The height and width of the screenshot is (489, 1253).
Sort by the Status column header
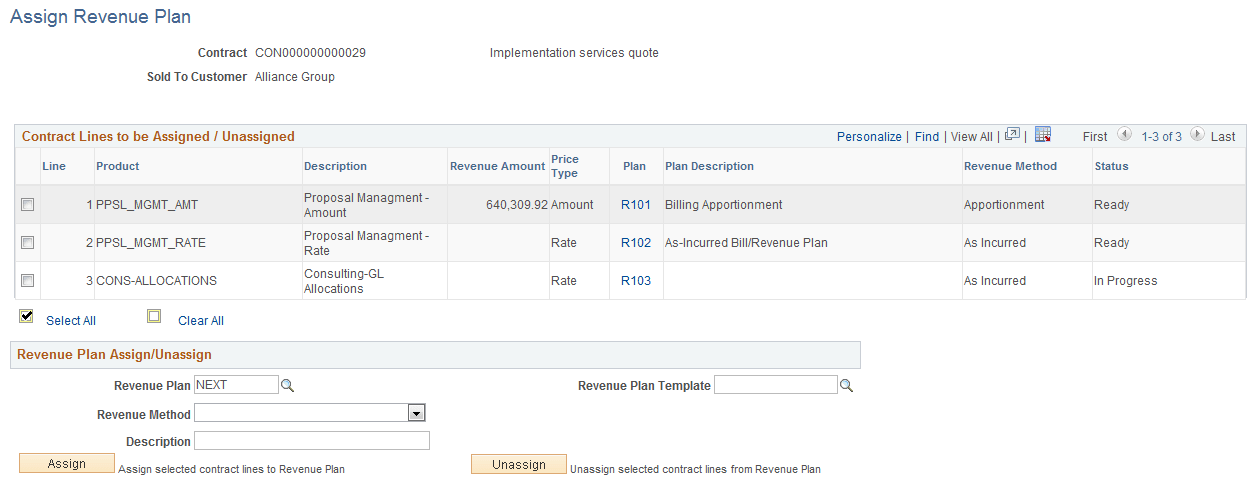[1111, 166]
